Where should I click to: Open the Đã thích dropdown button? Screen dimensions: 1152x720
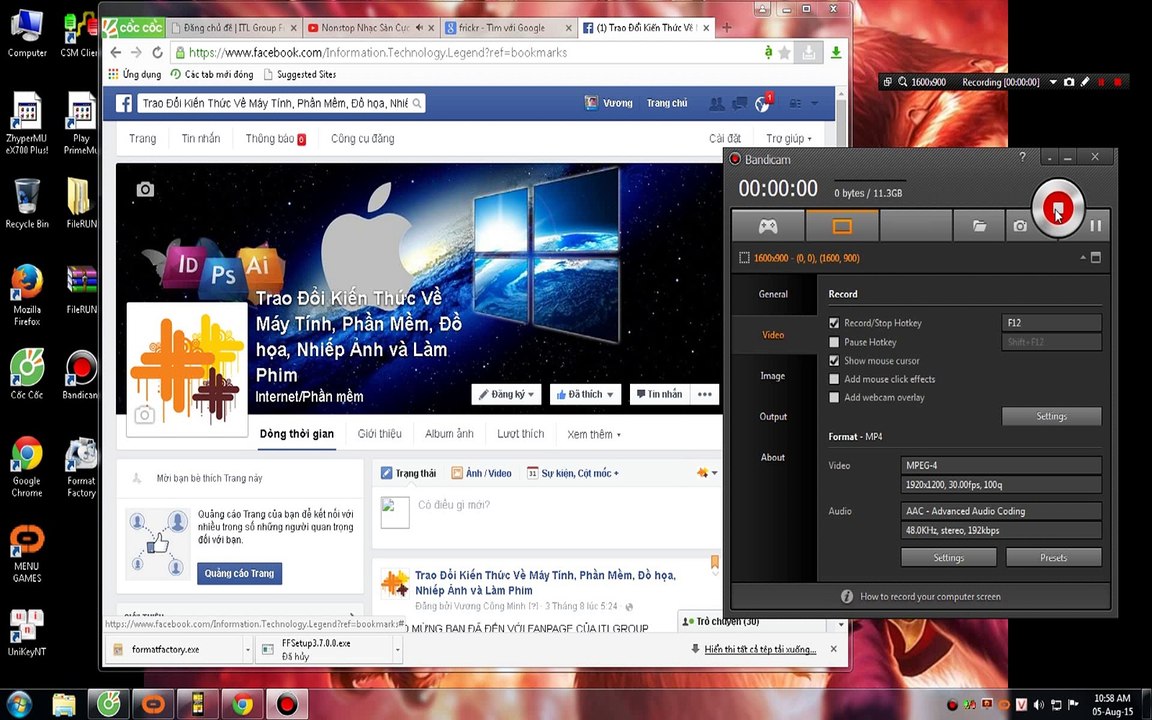[585, 395]
